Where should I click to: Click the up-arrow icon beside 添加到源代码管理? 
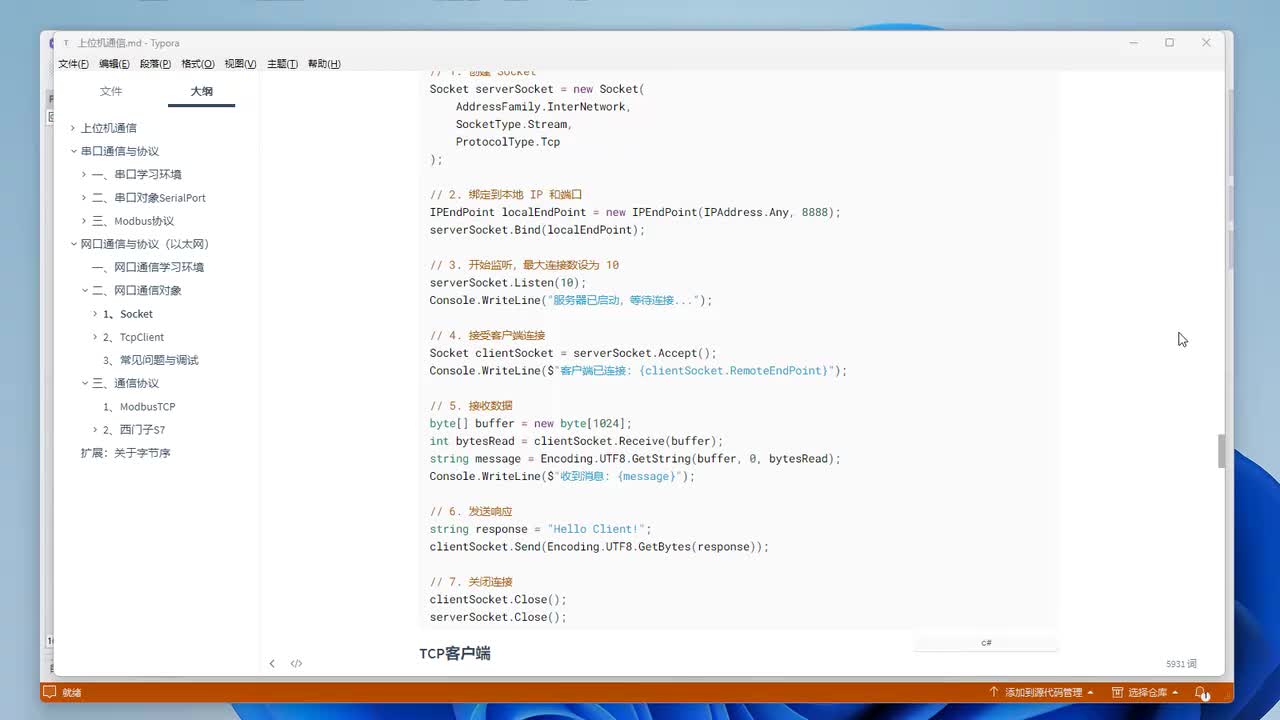993,692
